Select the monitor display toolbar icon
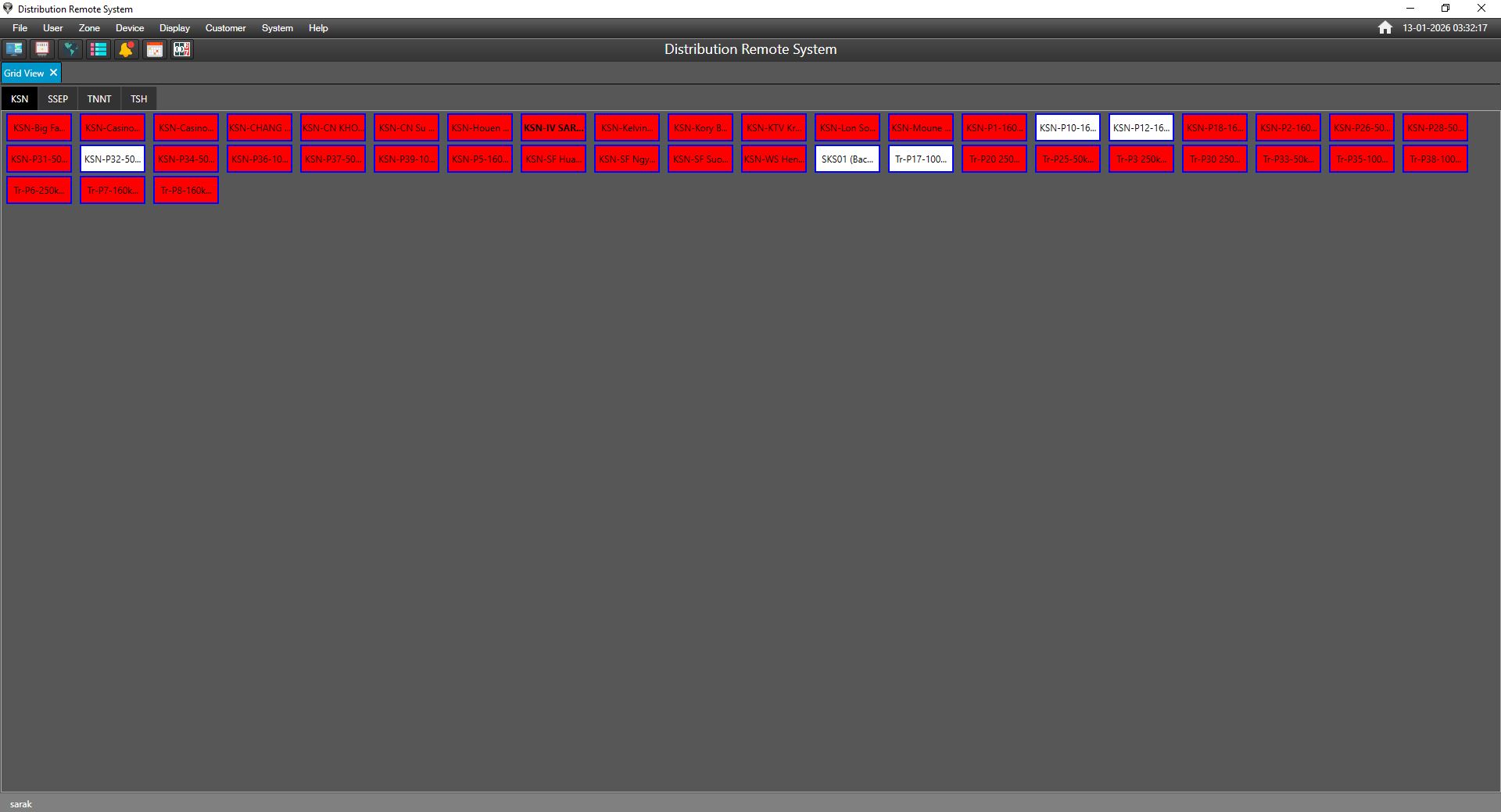The height and width of the screenshot is (812, 1501). click(x=41, y=49)
